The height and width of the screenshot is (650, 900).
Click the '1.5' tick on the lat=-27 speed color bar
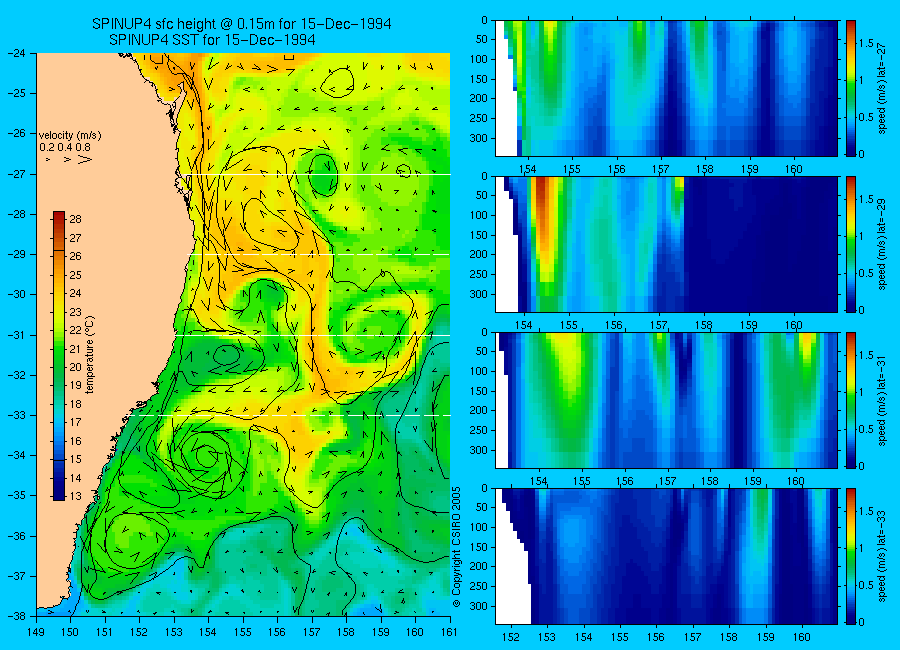867,44
